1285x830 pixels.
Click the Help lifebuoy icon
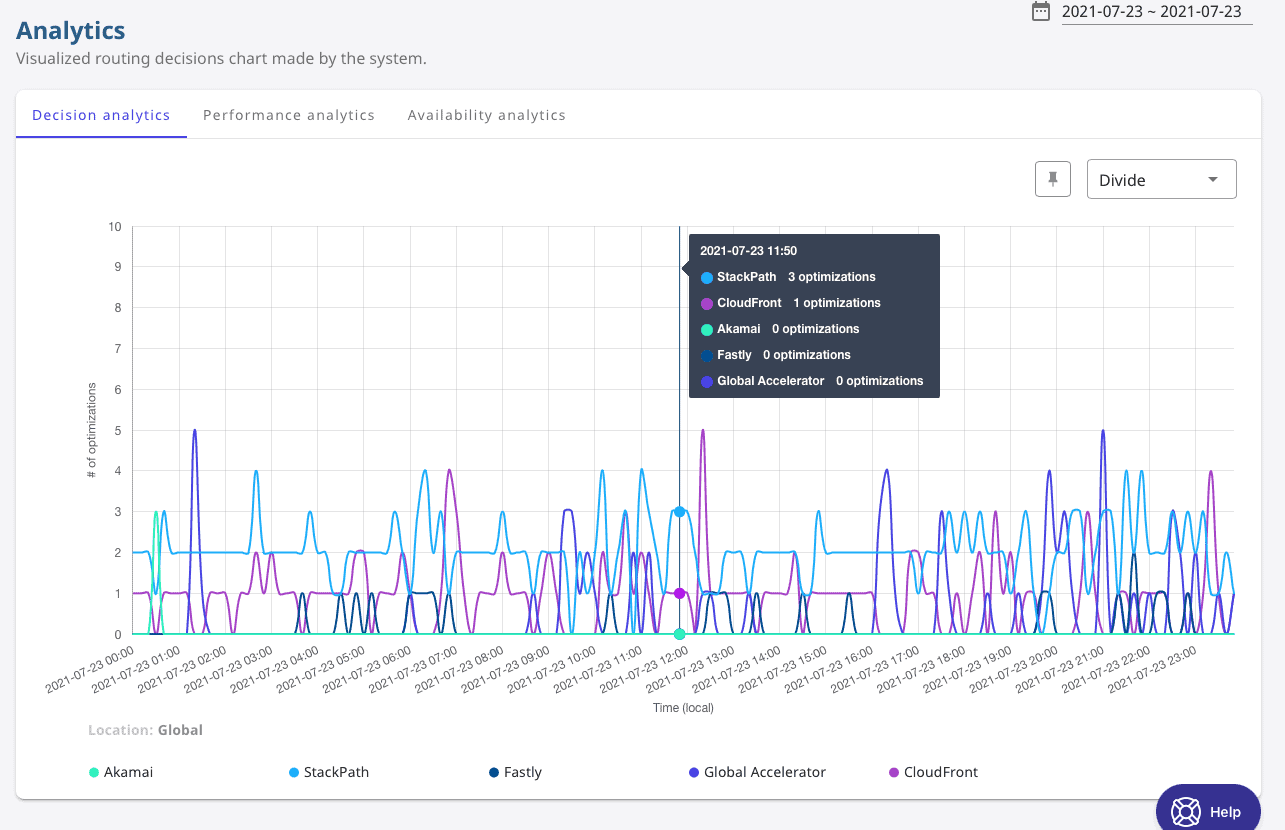[1185, 811]
